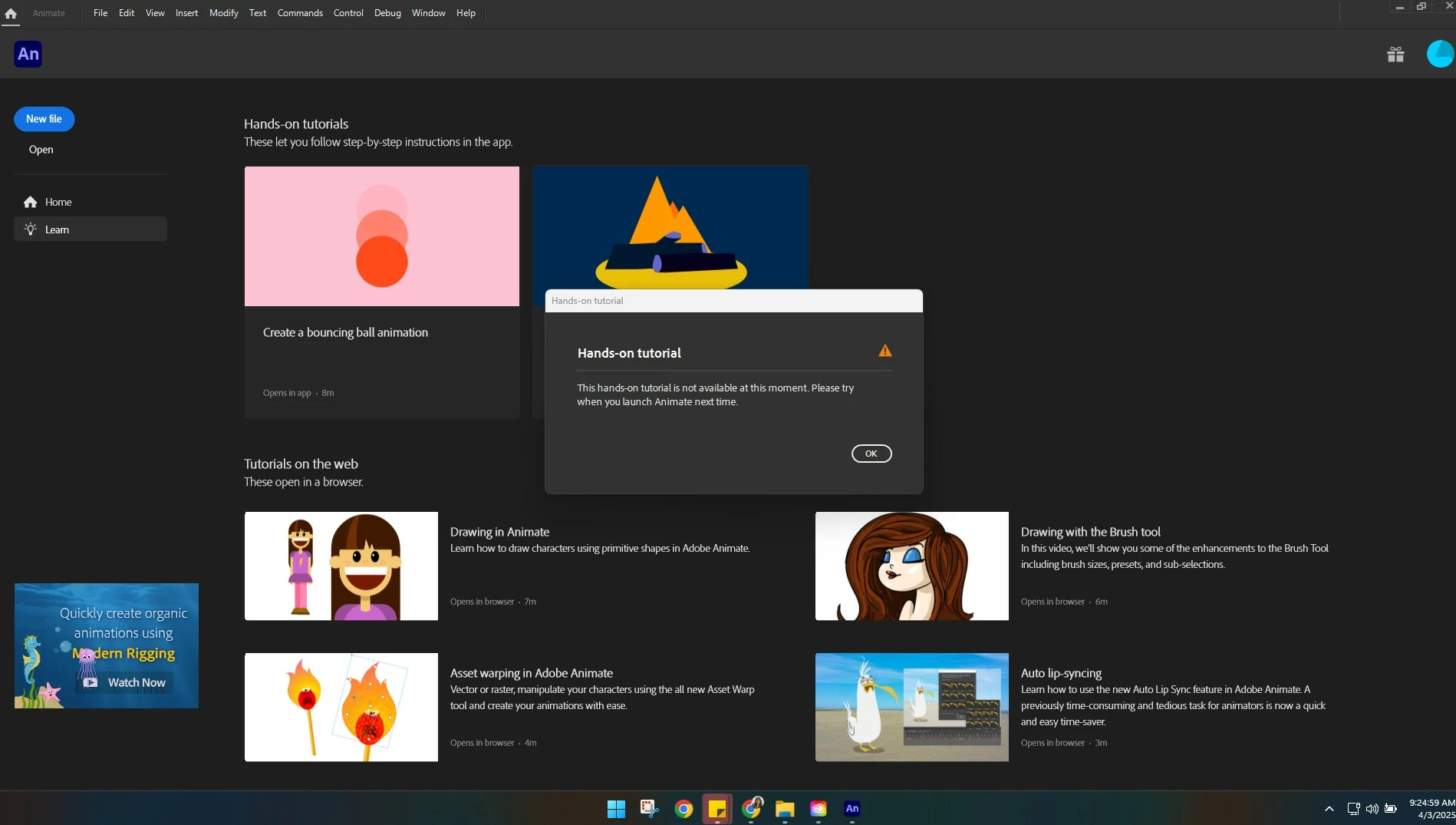Click the taskbar clock and date
The image size is (1456, 825).
1432,809
